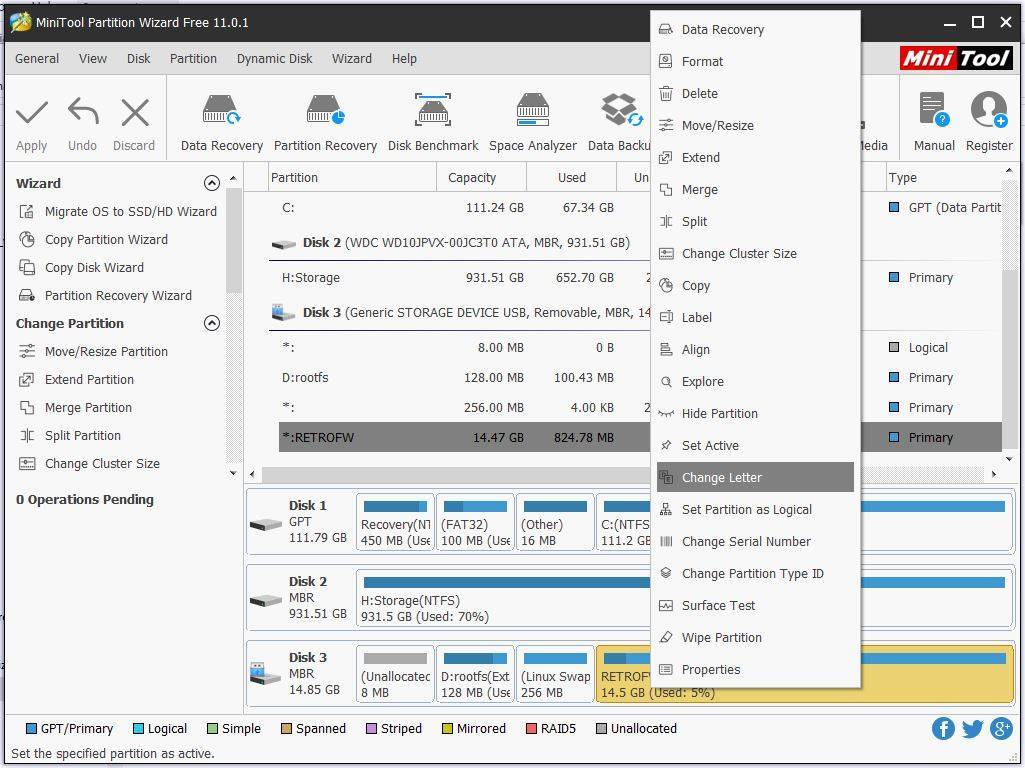Screen dimensions: 1025x768
Task: Click the sidebar scroll-down arrow
Action: pos(233,473)
